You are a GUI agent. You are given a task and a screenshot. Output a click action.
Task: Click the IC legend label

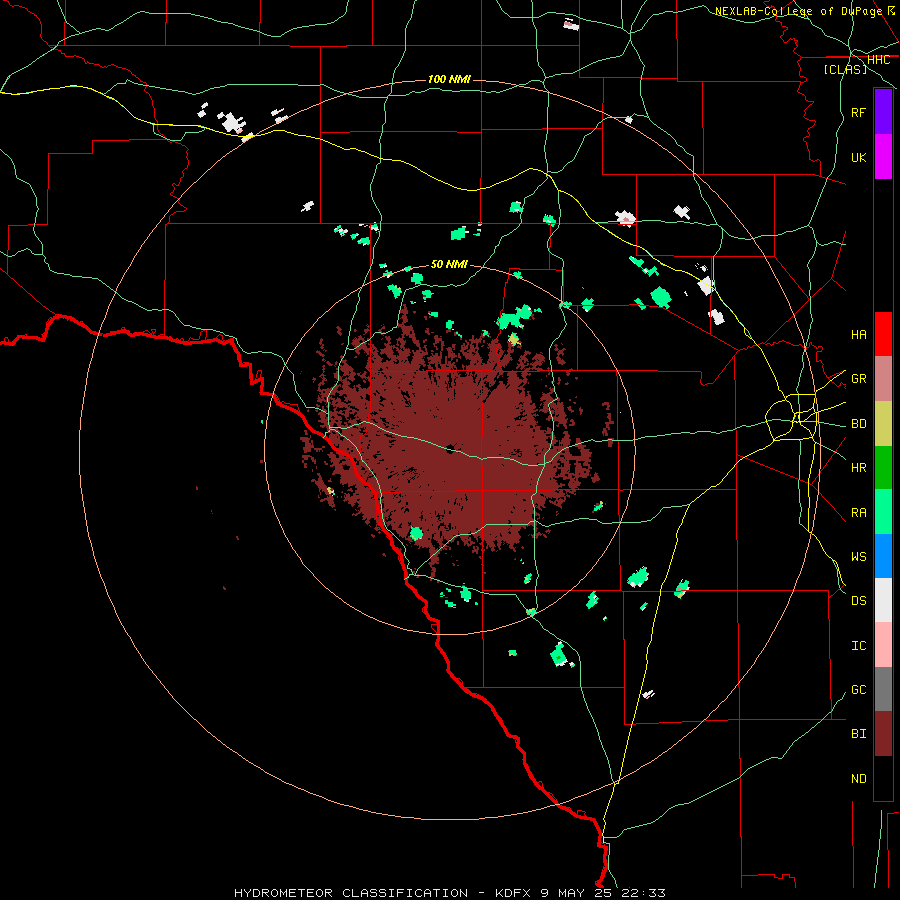click(x=858, y=645)
